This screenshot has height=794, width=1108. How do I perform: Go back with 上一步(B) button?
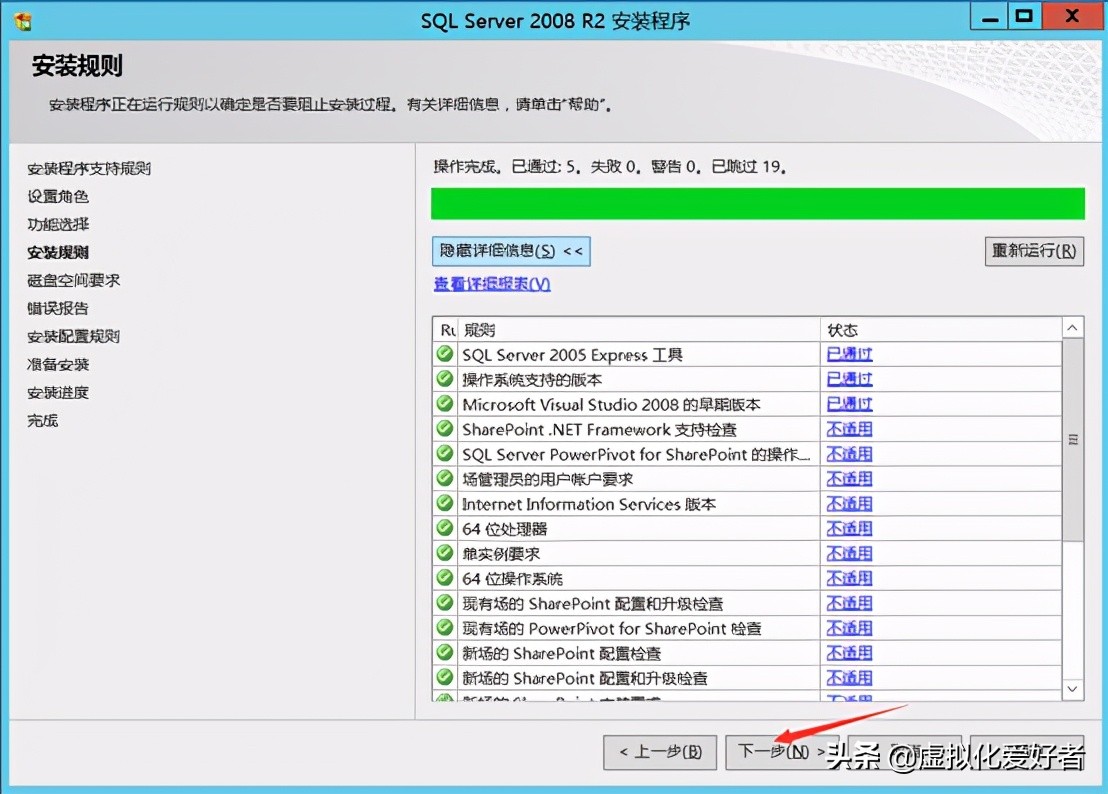pyautogui.click(x=660, y=752)
